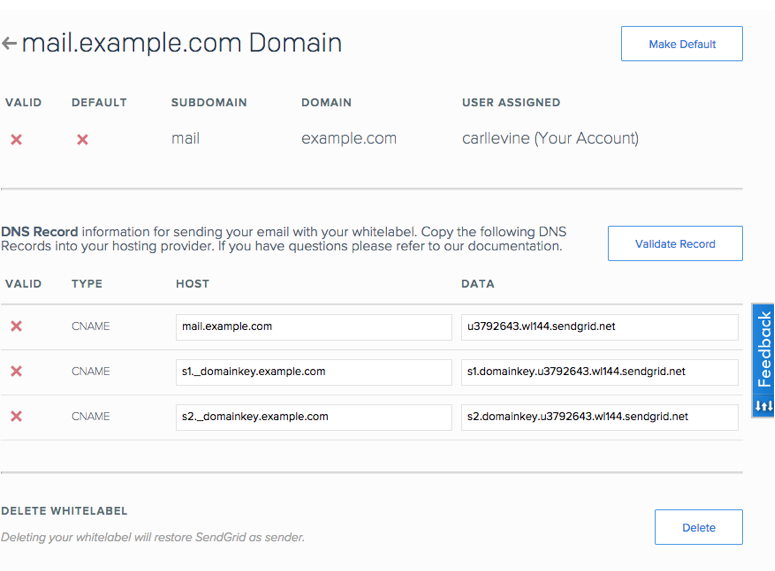Delete the whitelabel with the Delete button
This screenshot has width=775, height=571.
point(698,527)
